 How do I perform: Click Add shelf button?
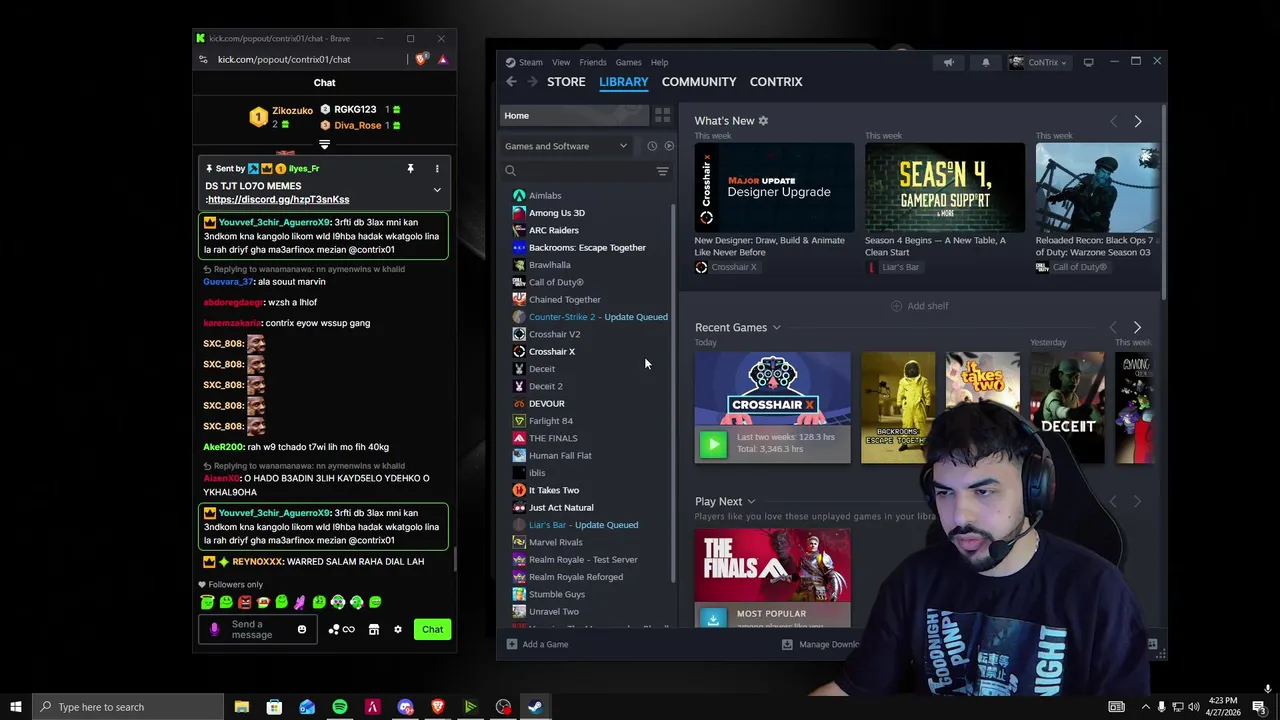920,306
